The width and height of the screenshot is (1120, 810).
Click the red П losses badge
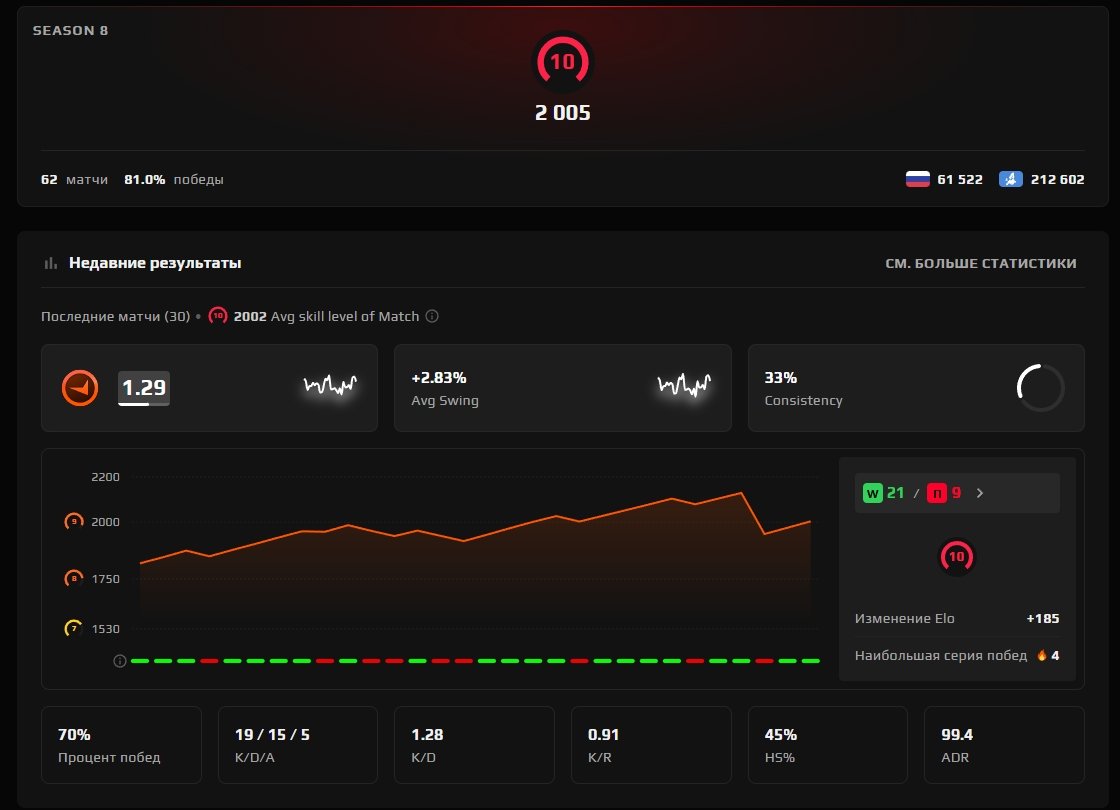[936, 493]
